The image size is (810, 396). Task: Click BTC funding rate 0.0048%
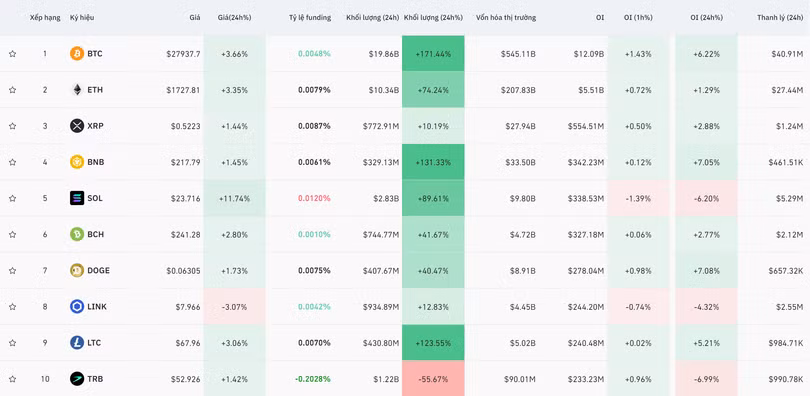[314, 54]
